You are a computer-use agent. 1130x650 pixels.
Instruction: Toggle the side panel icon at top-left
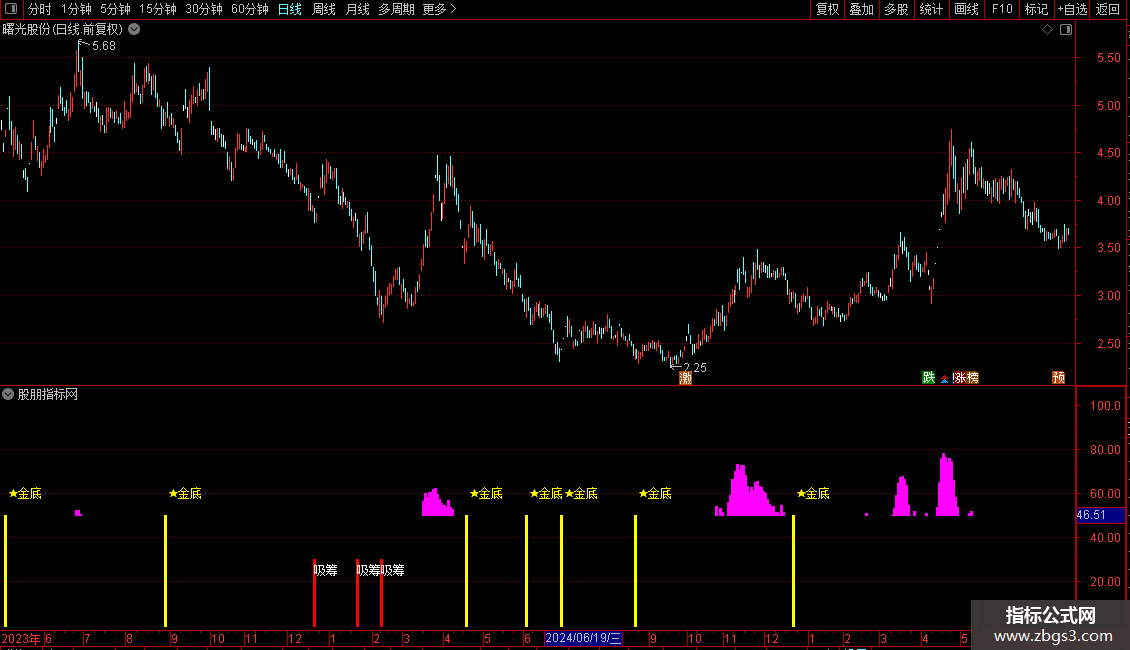point(11,9)
